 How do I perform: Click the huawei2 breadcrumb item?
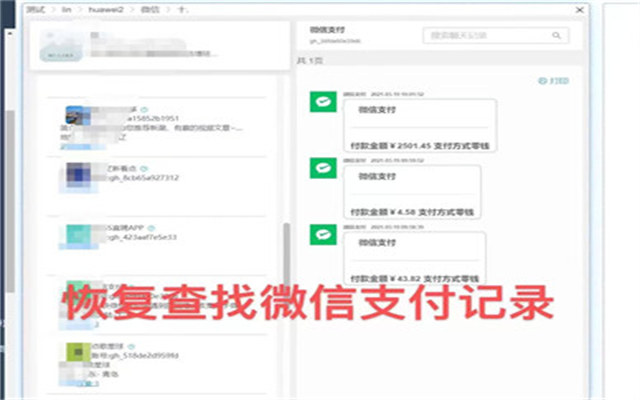pyautogui.click(x=106, y=9)
